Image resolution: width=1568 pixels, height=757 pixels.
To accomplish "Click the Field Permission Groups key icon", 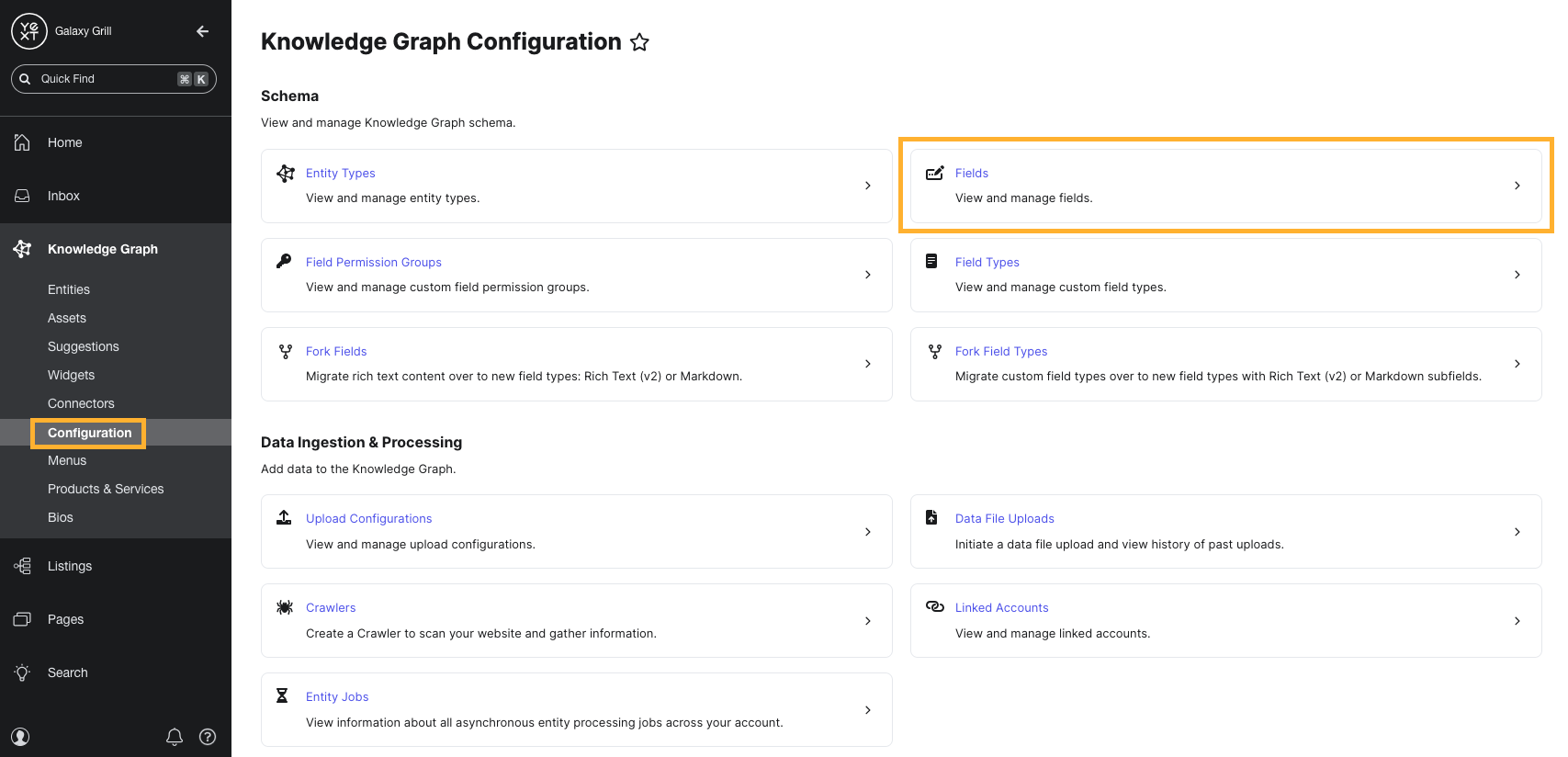I will coord(285,261).
